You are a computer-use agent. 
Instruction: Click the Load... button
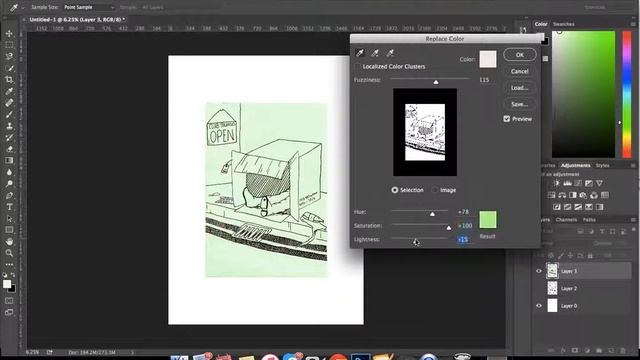point(520,88)
